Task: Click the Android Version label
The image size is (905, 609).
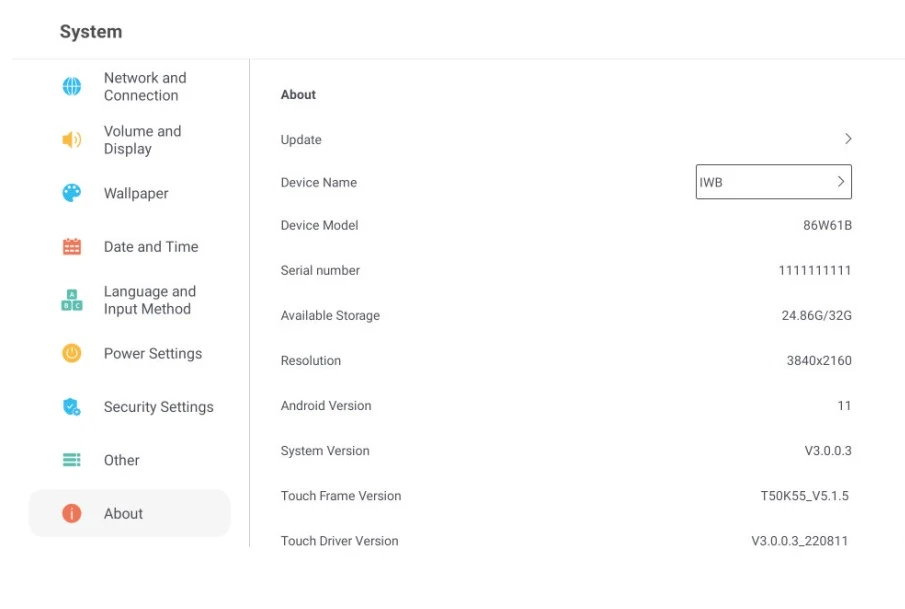Action: click(326, 405)
